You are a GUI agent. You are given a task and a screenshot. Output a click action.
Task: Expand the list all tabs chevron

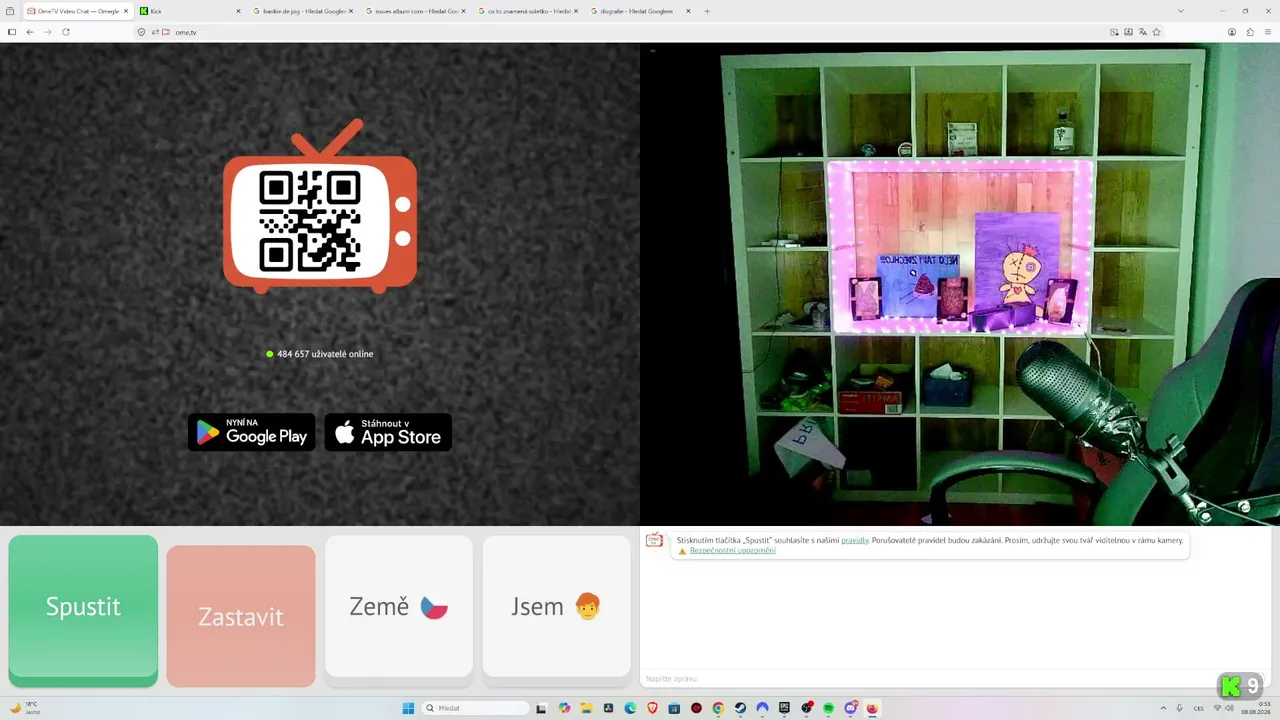pyautogui.click(x=1181, y=11)
